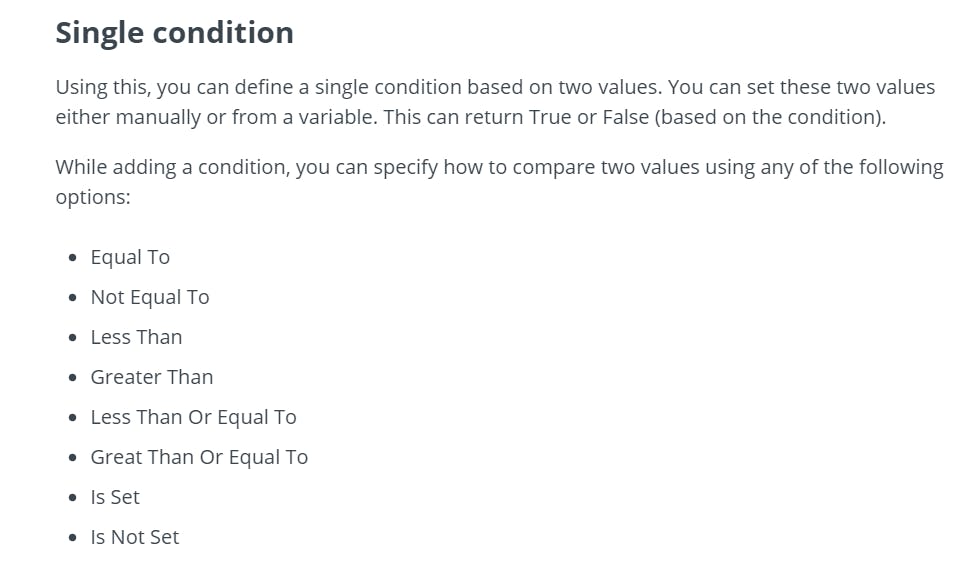Click the paragraph starting "Using this, you can"
This screenshot has height=574, width=975.
495,102
